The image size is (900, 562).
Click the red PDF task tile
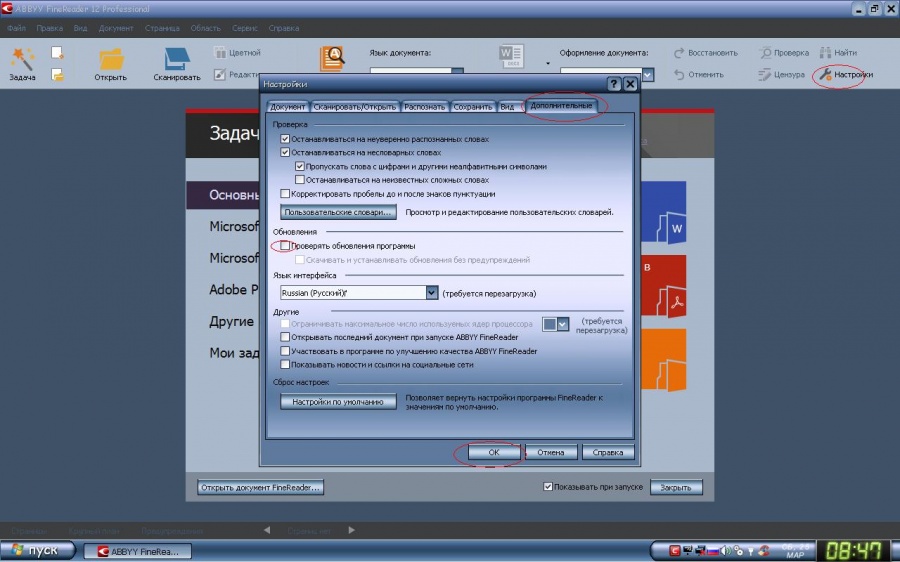(664, 285)
